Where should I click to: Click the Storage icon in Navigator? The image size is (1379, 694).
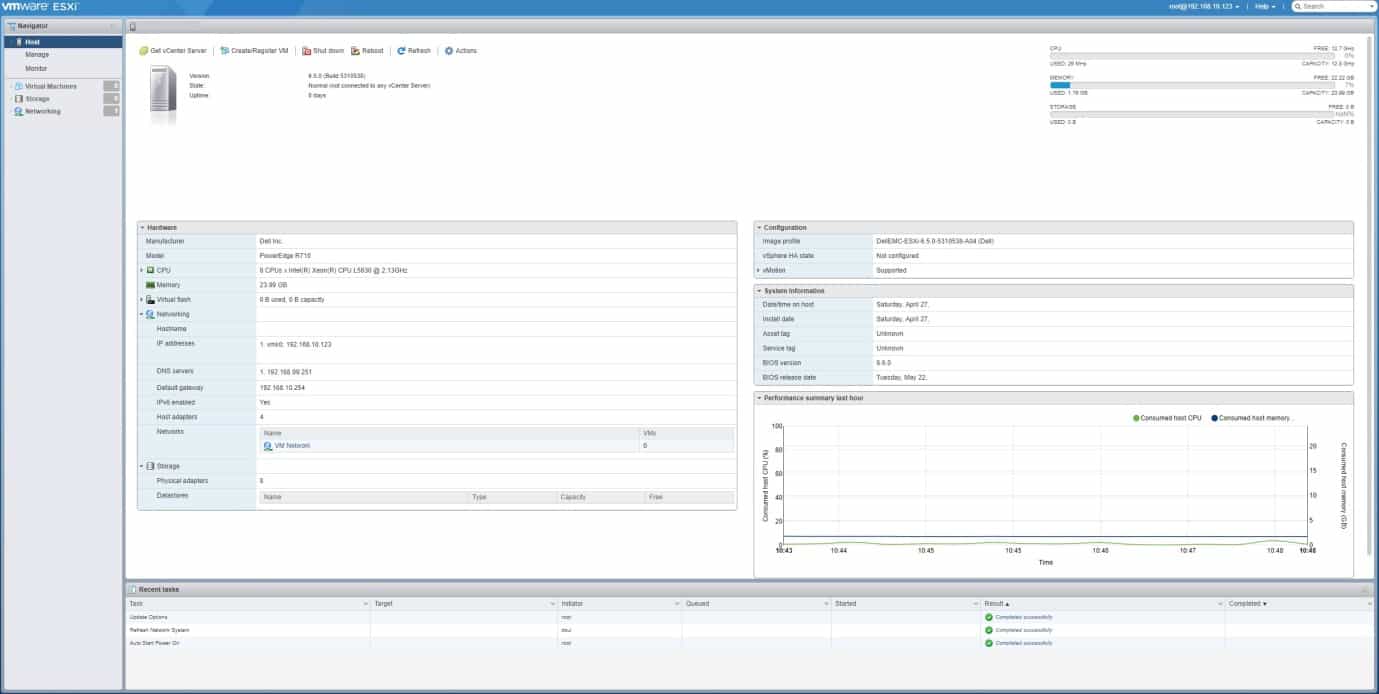19,99
